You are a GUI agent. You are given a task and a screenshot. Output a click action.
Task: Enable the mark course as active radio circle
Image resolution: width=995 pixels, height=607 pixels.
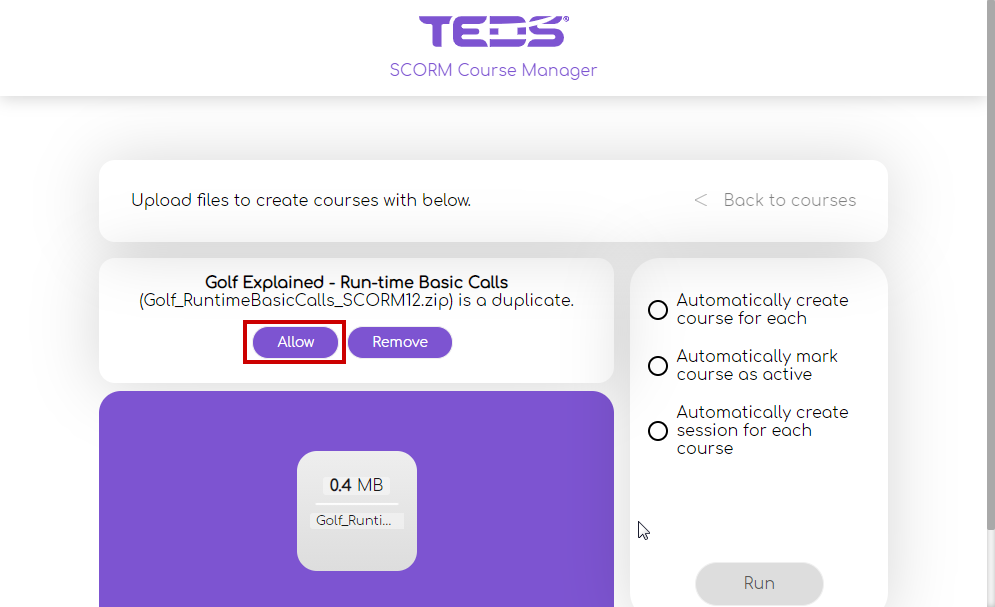[658, 366]
